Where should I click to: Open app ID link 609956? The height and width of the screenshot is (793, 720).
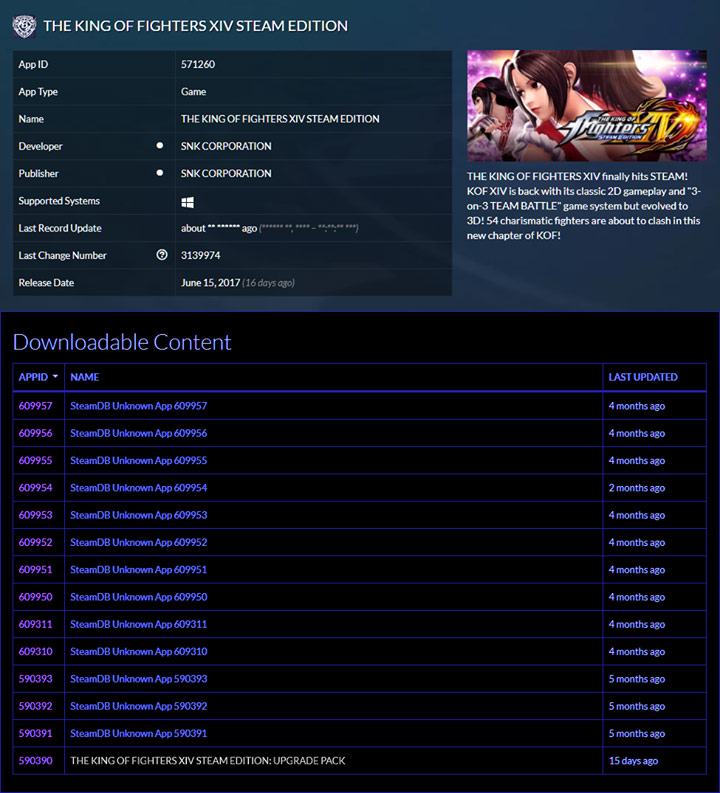tap(35, 433)
